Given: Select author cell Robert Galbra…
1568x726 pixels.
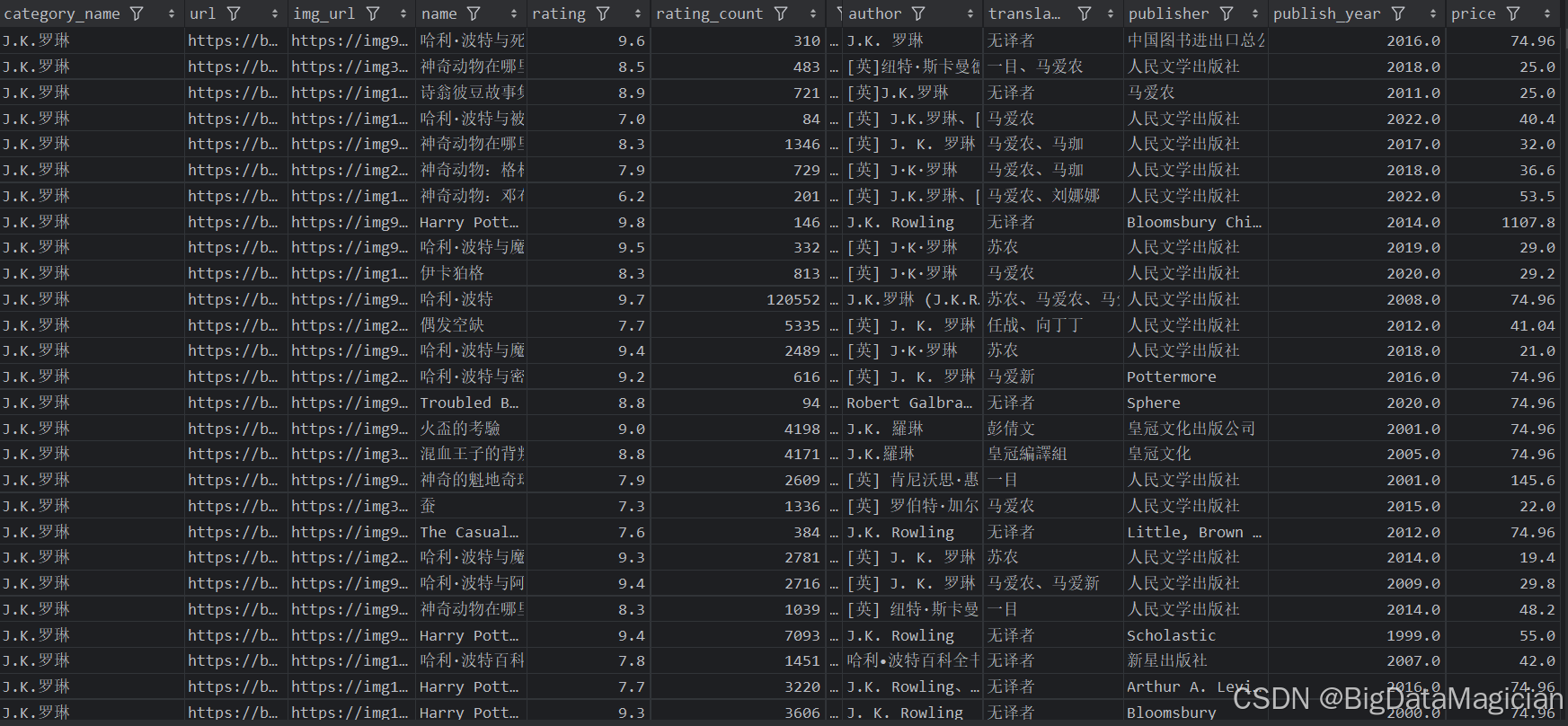Looking at the screenshot, I should coord(909,403).
